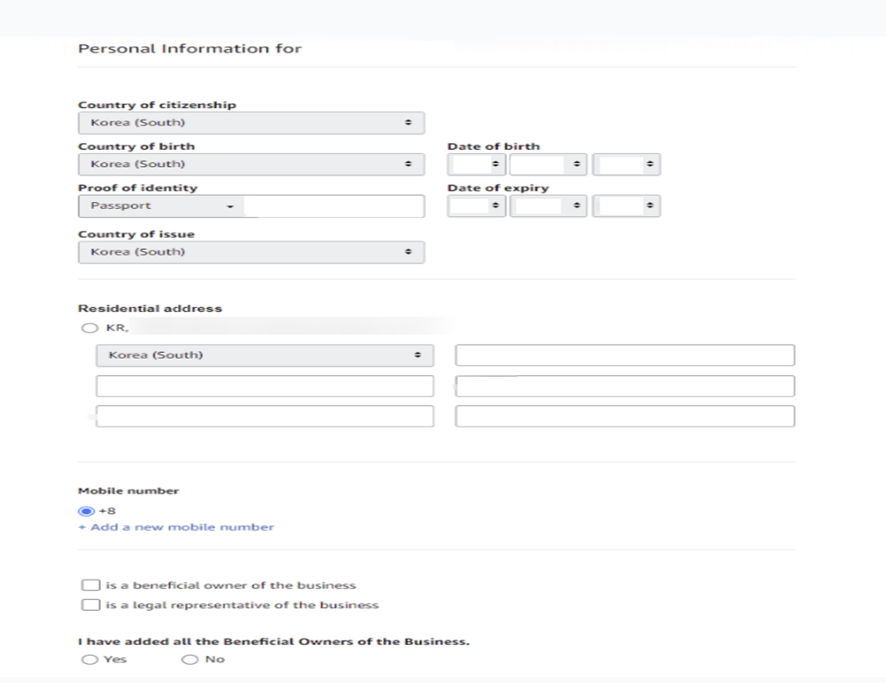The height and width of the screenshot is (683, 886).
Task: Click Add a new mobile number link
Action: pos(176,527)
